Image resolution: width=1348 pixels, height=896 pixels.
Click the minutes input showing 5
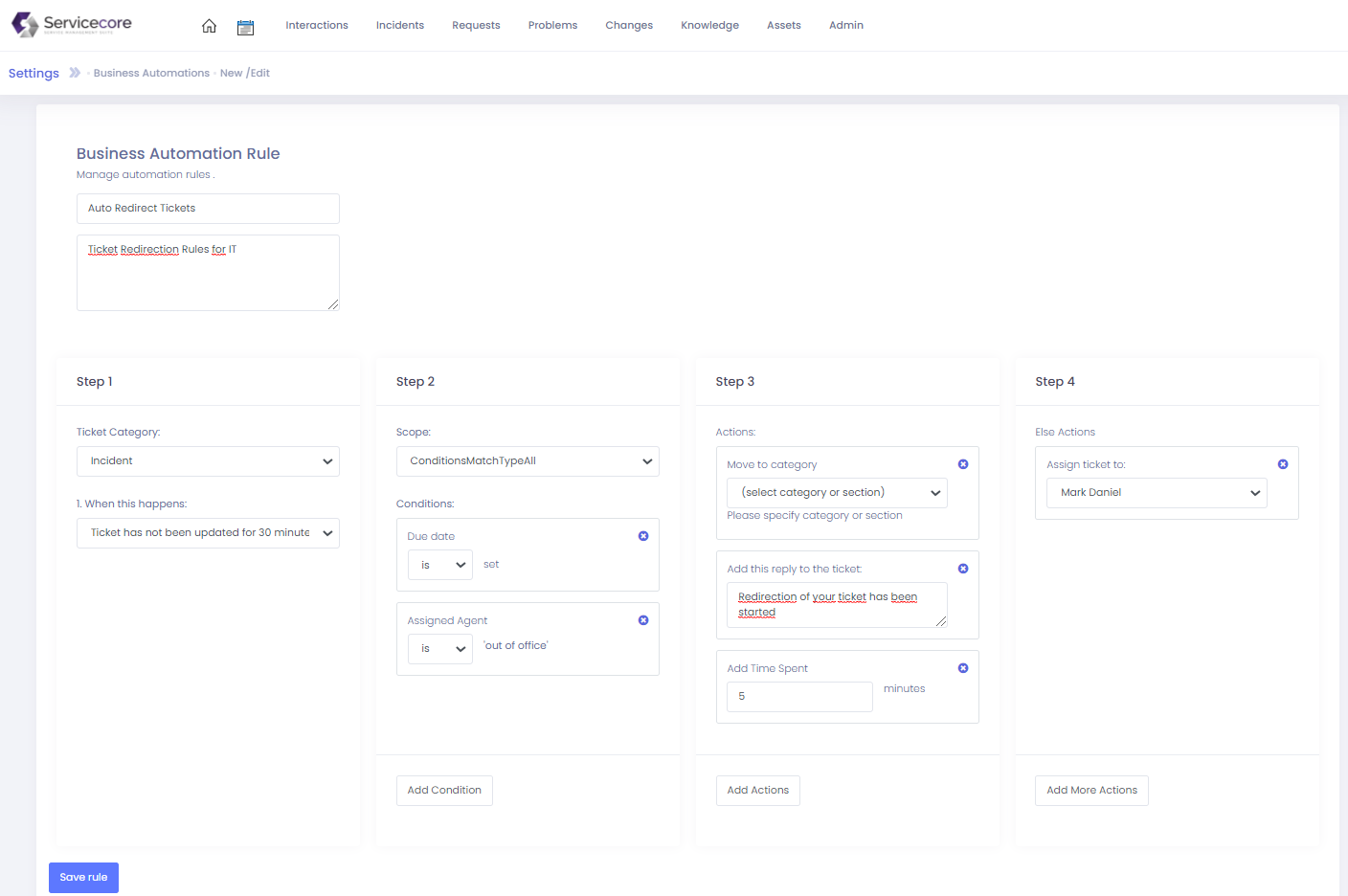799,697
